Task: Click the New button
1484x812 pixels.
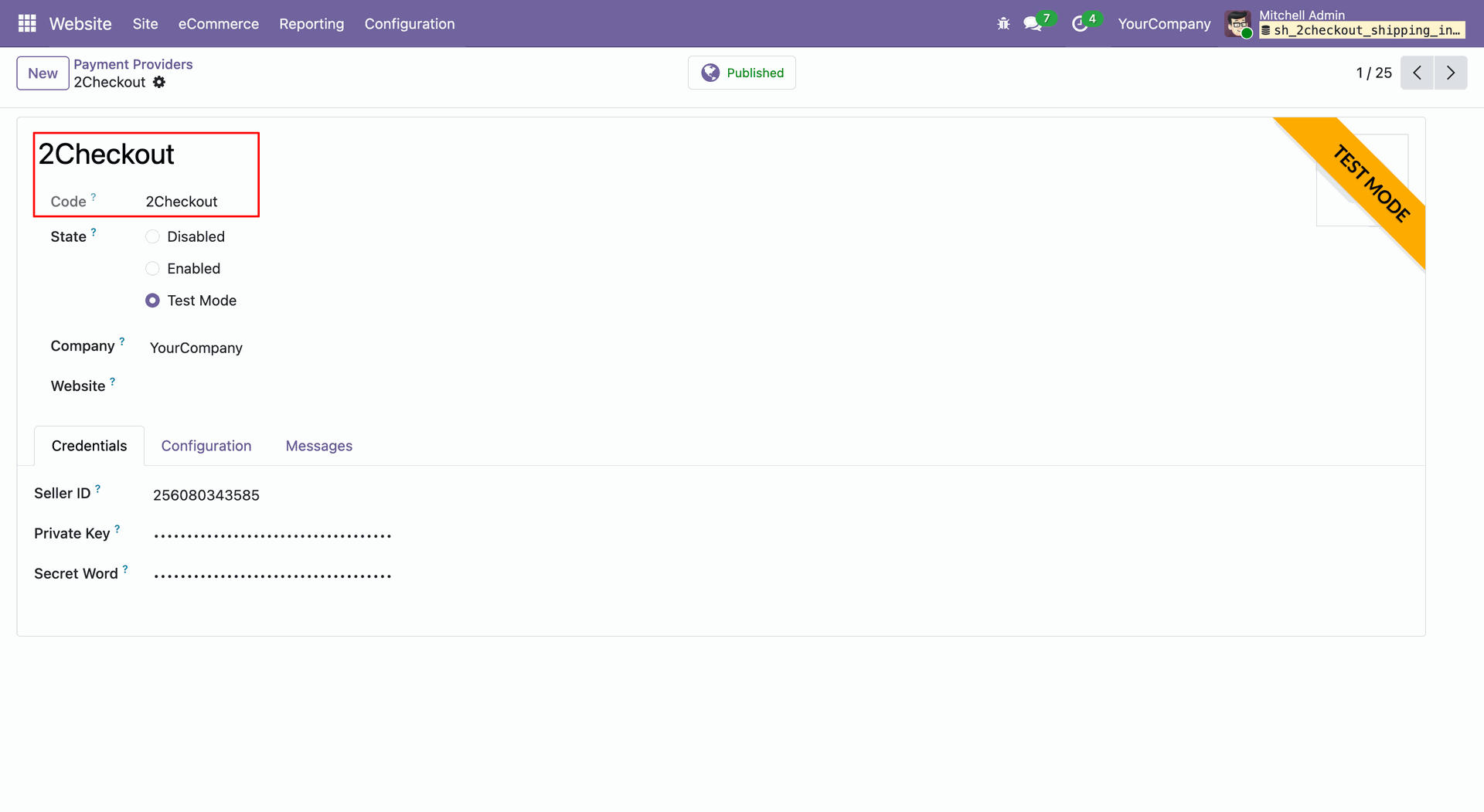Action: (x=43, y=73)
